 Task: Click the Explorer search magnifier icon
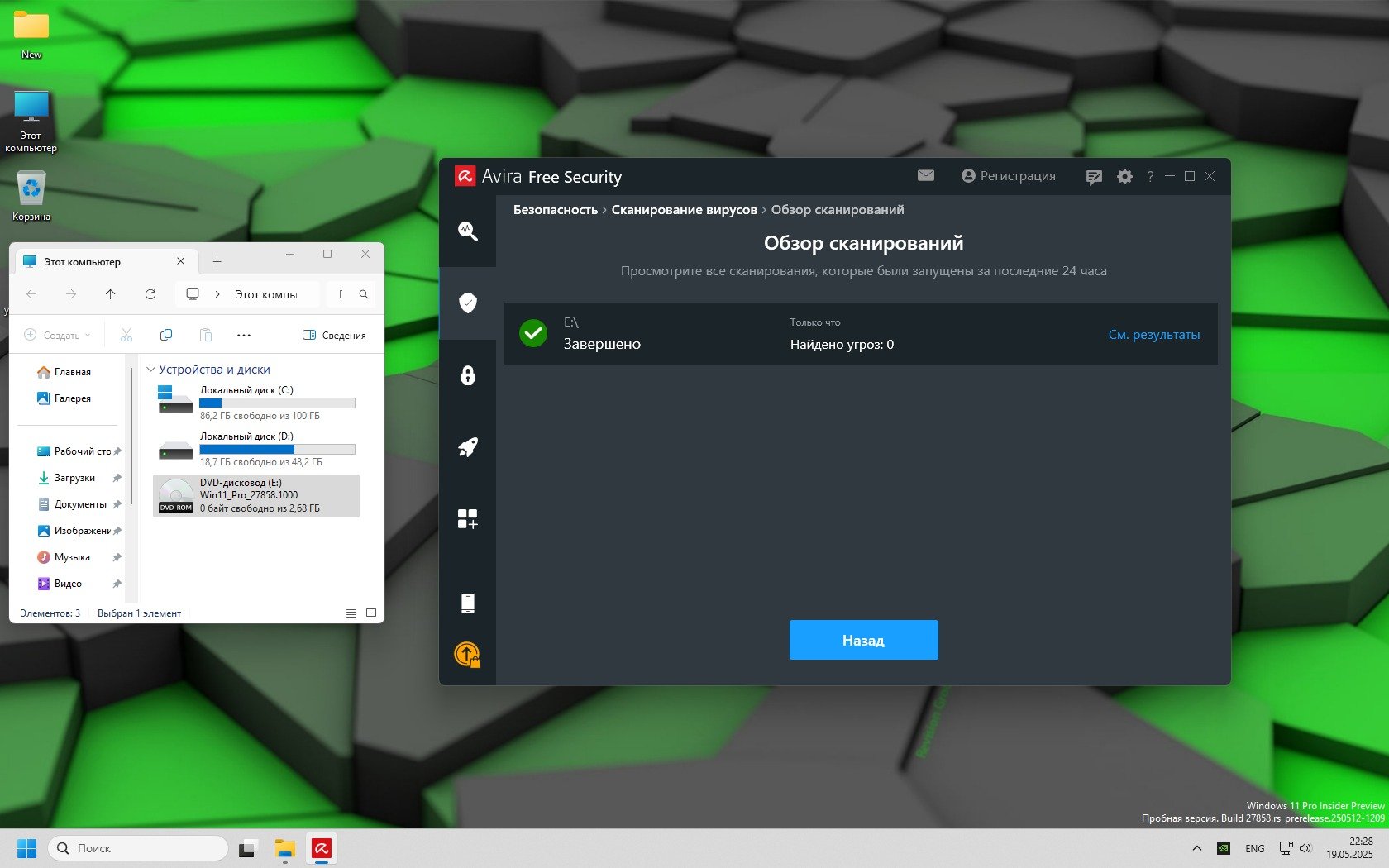[364, 294]
